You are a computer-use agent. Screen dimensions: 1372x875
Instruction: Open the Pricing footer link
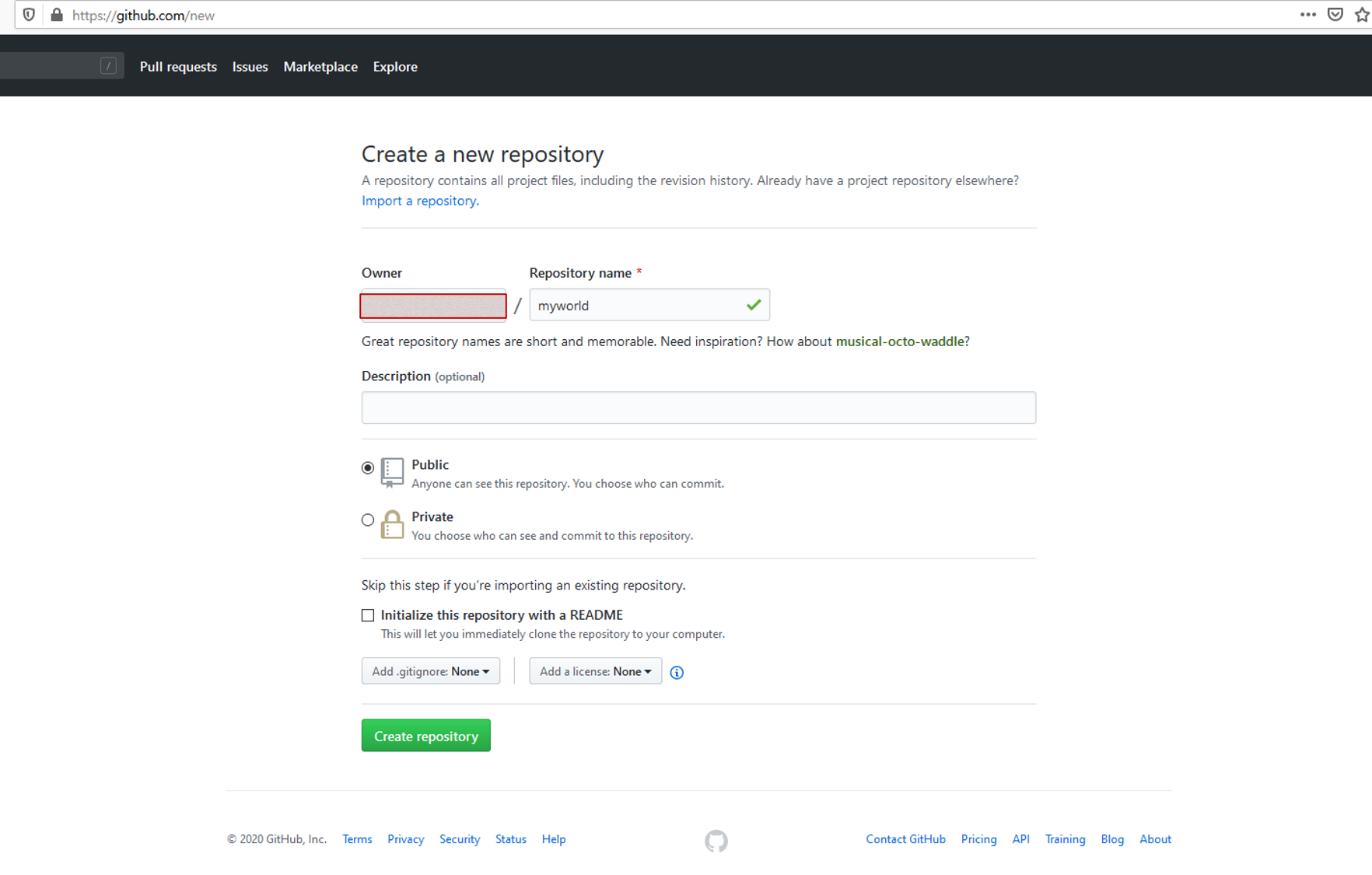tap(978, 839)
